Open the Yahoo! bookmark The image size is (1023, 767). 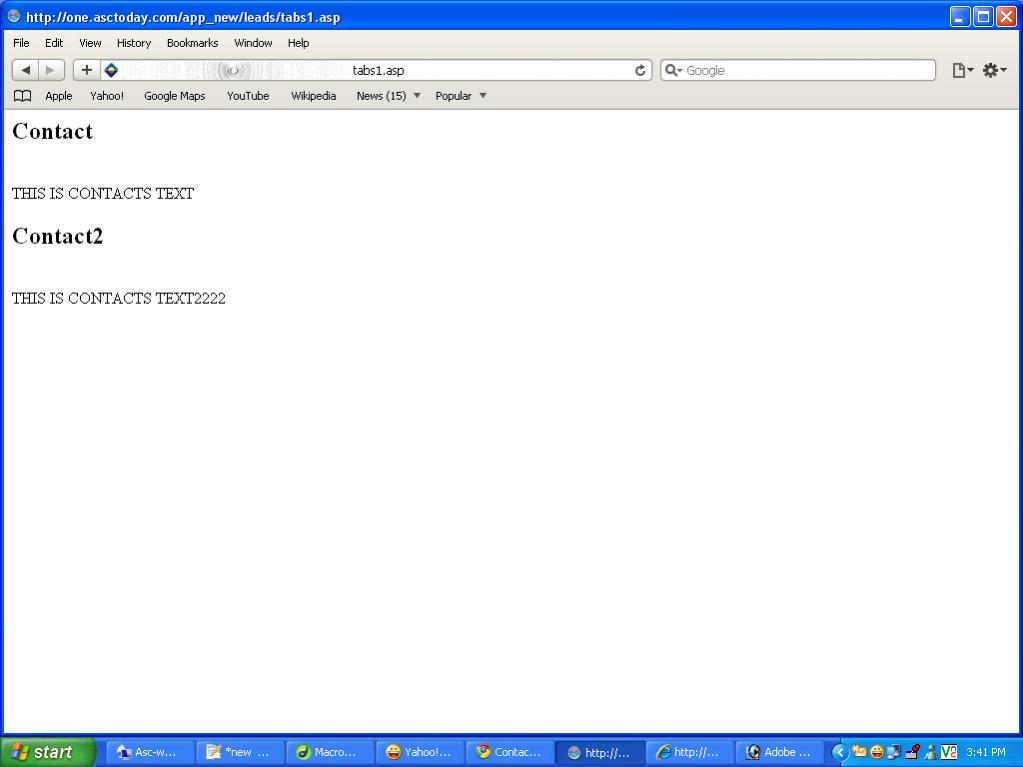coord(107,96)
